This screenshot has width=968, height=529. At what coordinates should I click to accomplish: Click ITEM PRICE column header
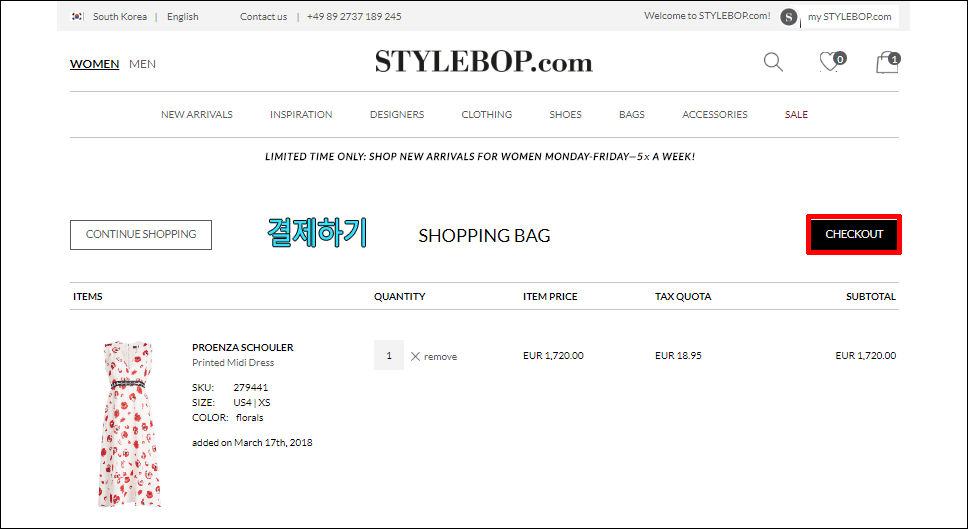tap(550, 297)
